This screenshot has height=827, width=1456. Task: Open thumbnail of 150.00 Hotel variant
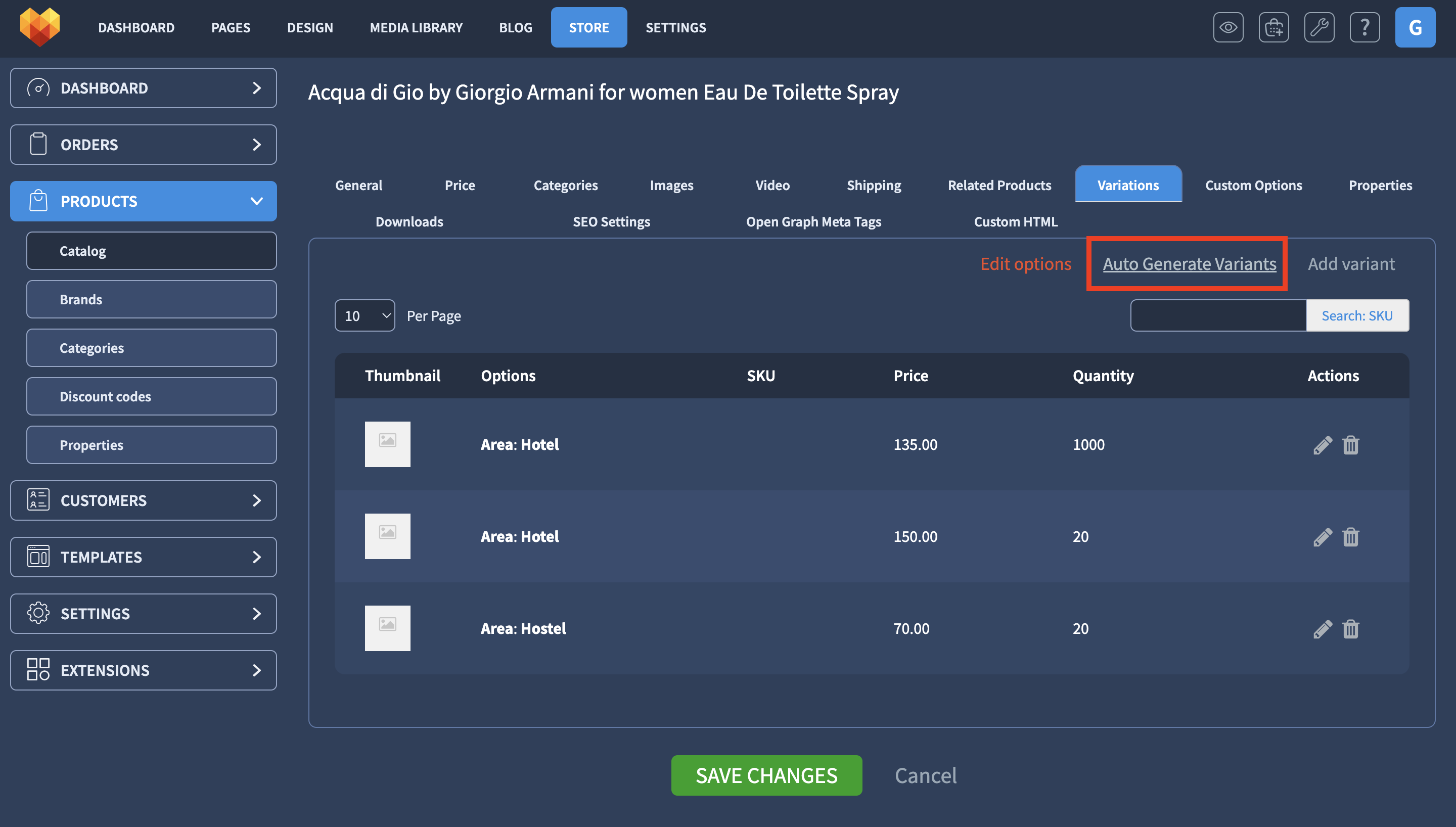click(x=387, y=536)
